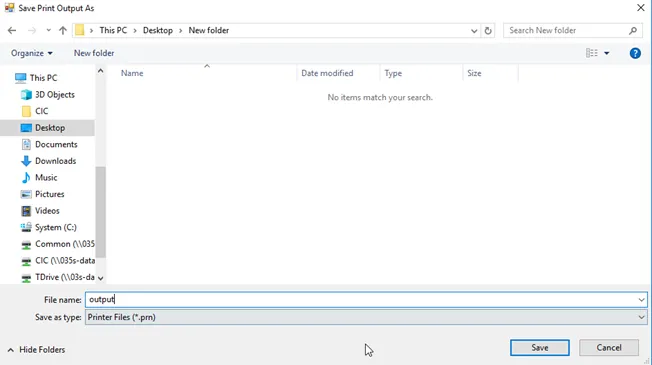652x365 pixels.
Task: Open the help question mark icon
Action: [x=635, y=53]
